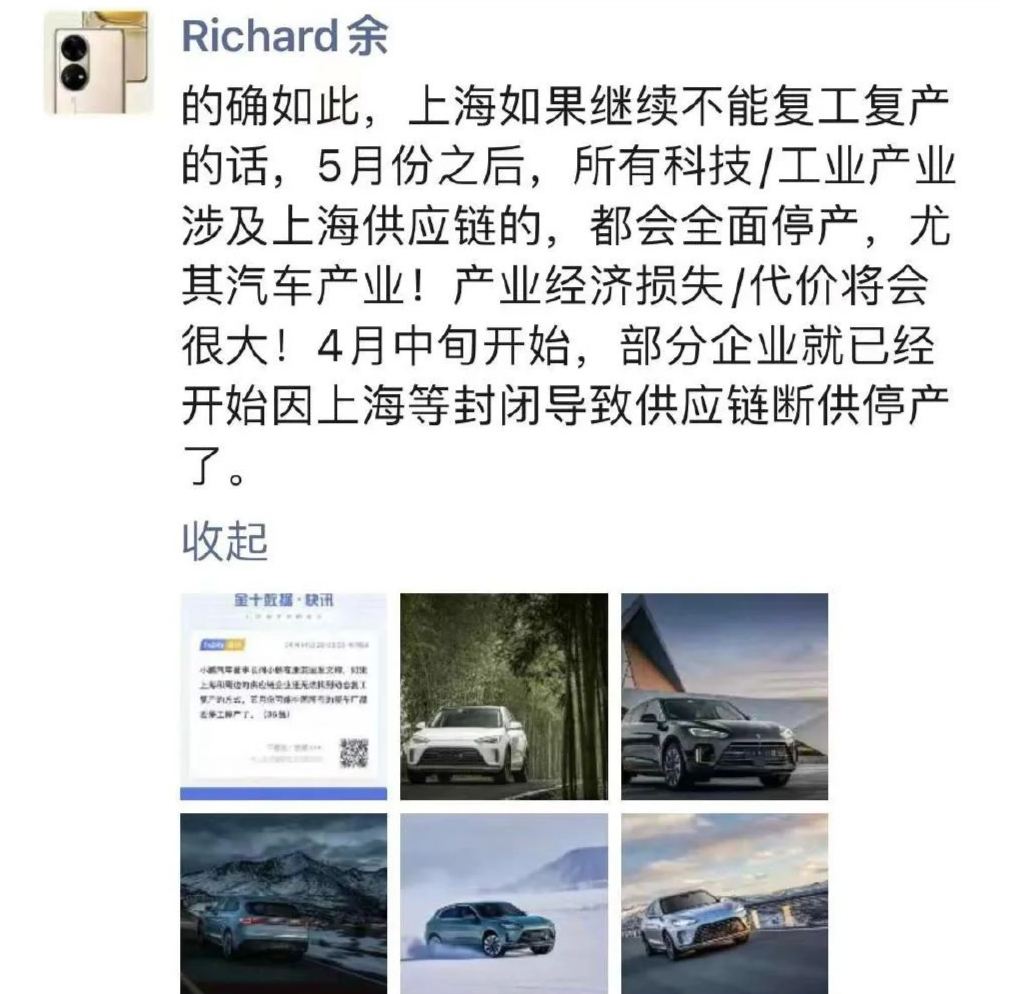The height and width of the screenshot is (994, 1009).
Task: Click the text line starting 开始因上海等封闭
Action: (x=566, y=406)
